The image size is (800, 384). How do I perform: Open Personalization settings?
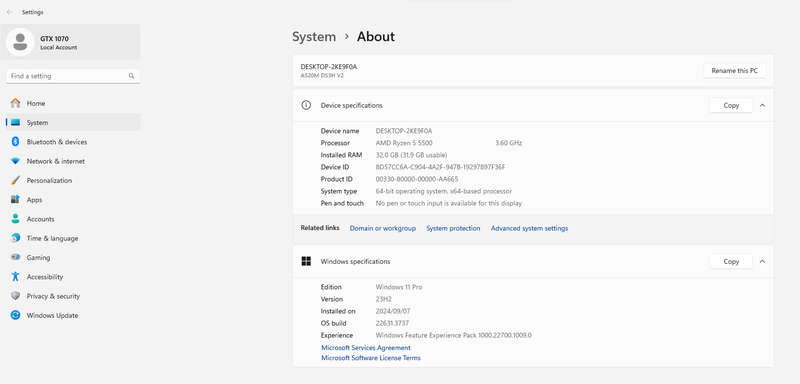click(x=73, y=181)
